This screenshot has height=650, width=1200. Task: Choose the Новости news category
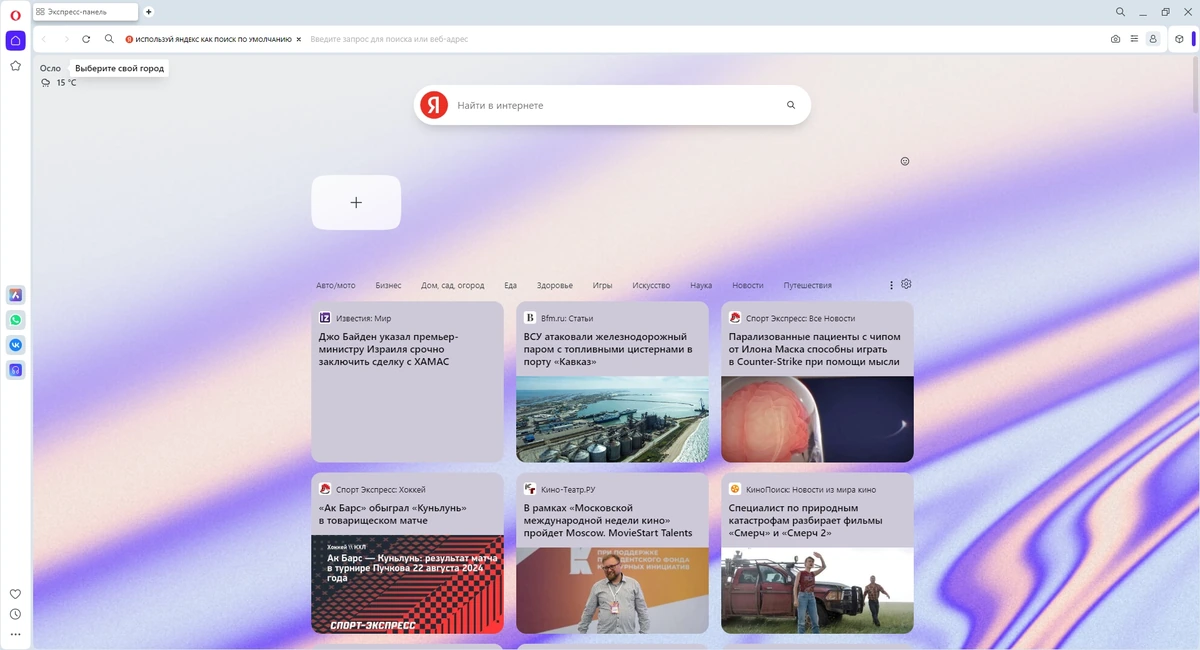pyautogui.click(x=748, y=285)
